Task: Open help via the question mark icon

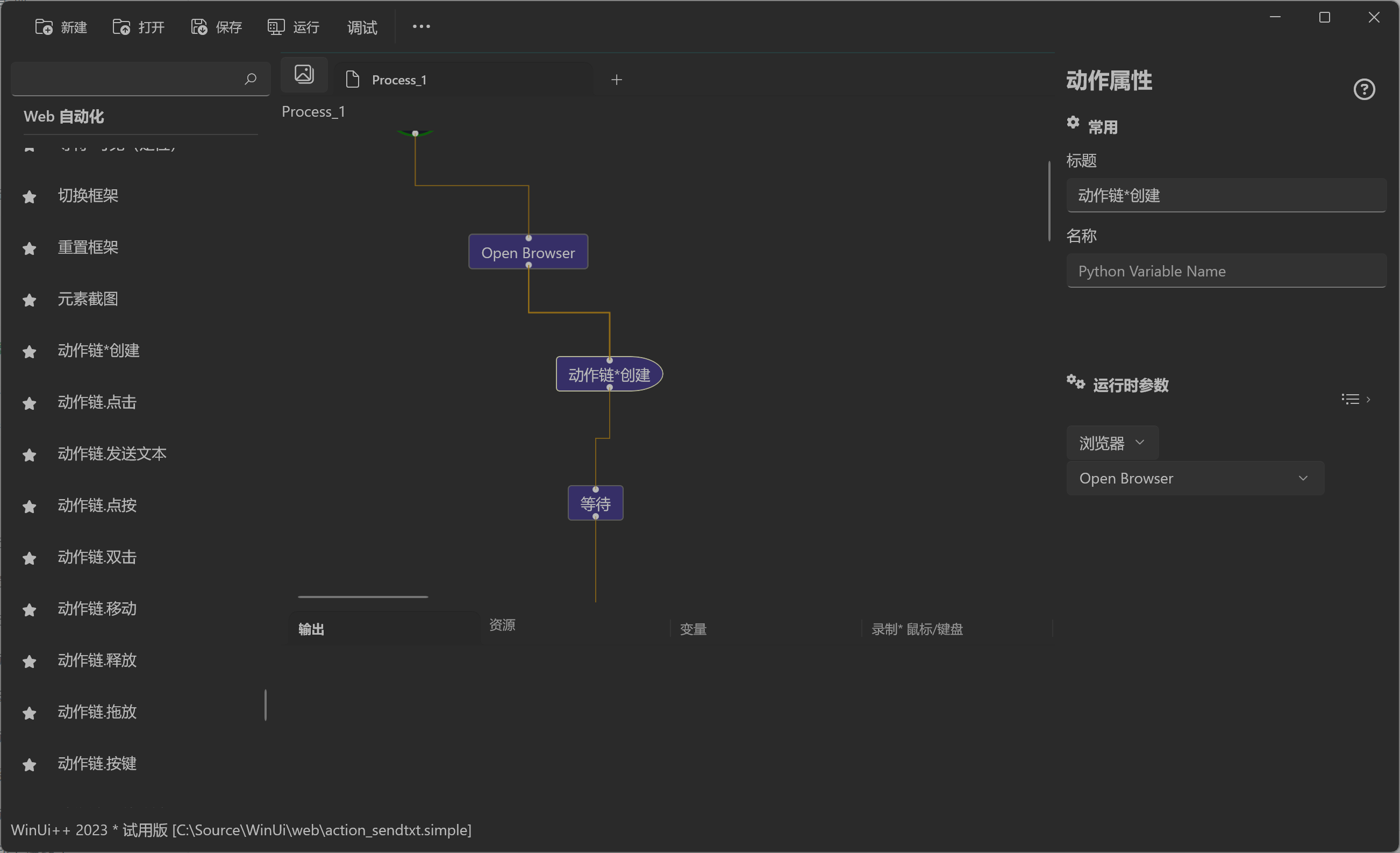Action: tap(1365, 89)
